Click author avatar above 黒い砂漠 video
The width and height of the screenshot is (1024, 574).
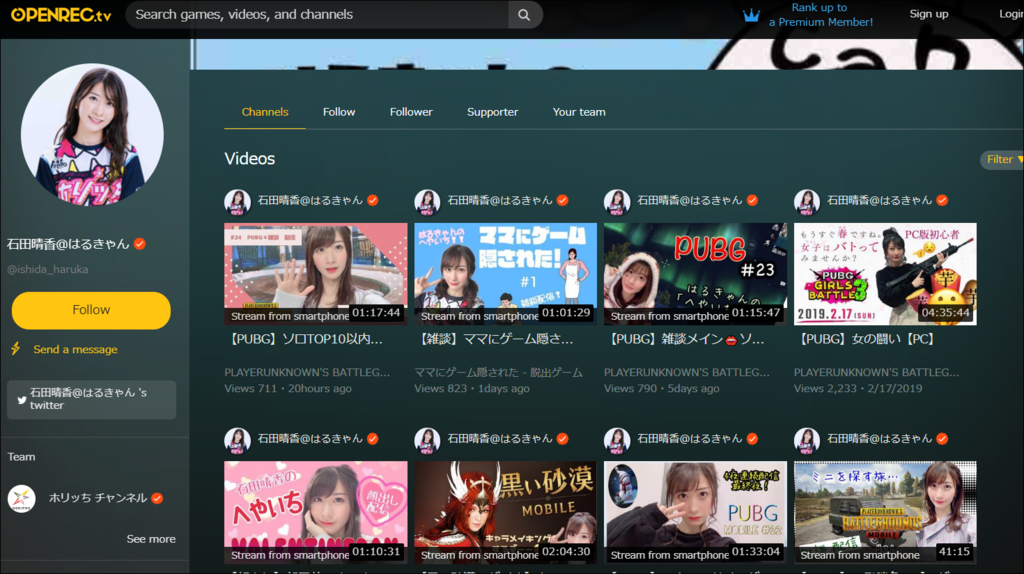click(x=427, y=440)
